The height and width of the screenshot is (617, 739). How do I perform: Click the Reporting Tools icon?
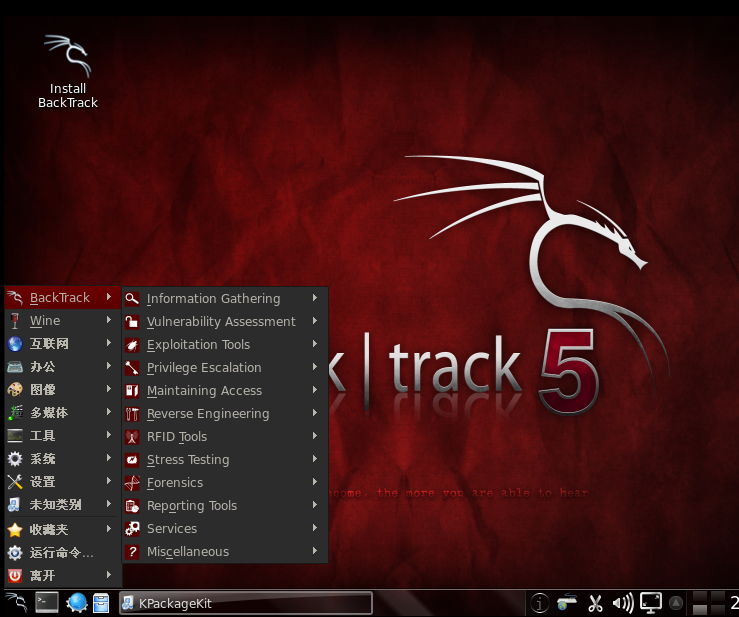132,506
